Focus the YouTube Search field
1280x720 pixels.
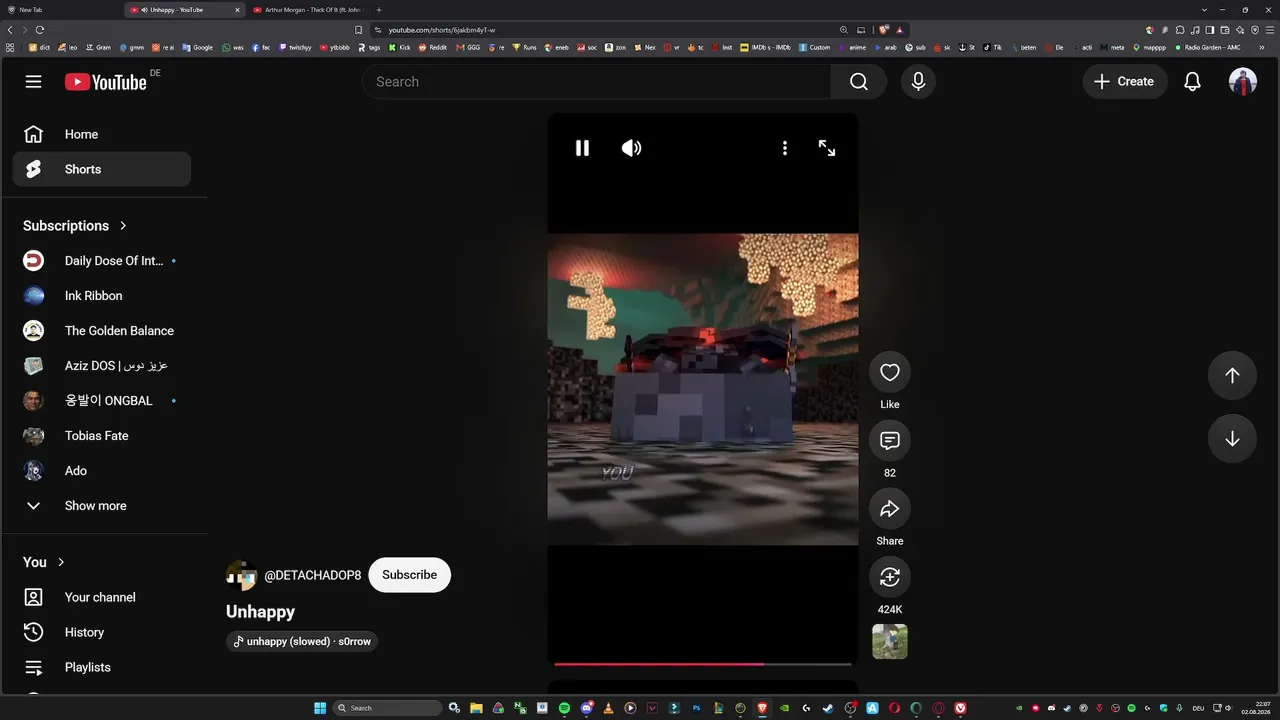tap(597, 82)
